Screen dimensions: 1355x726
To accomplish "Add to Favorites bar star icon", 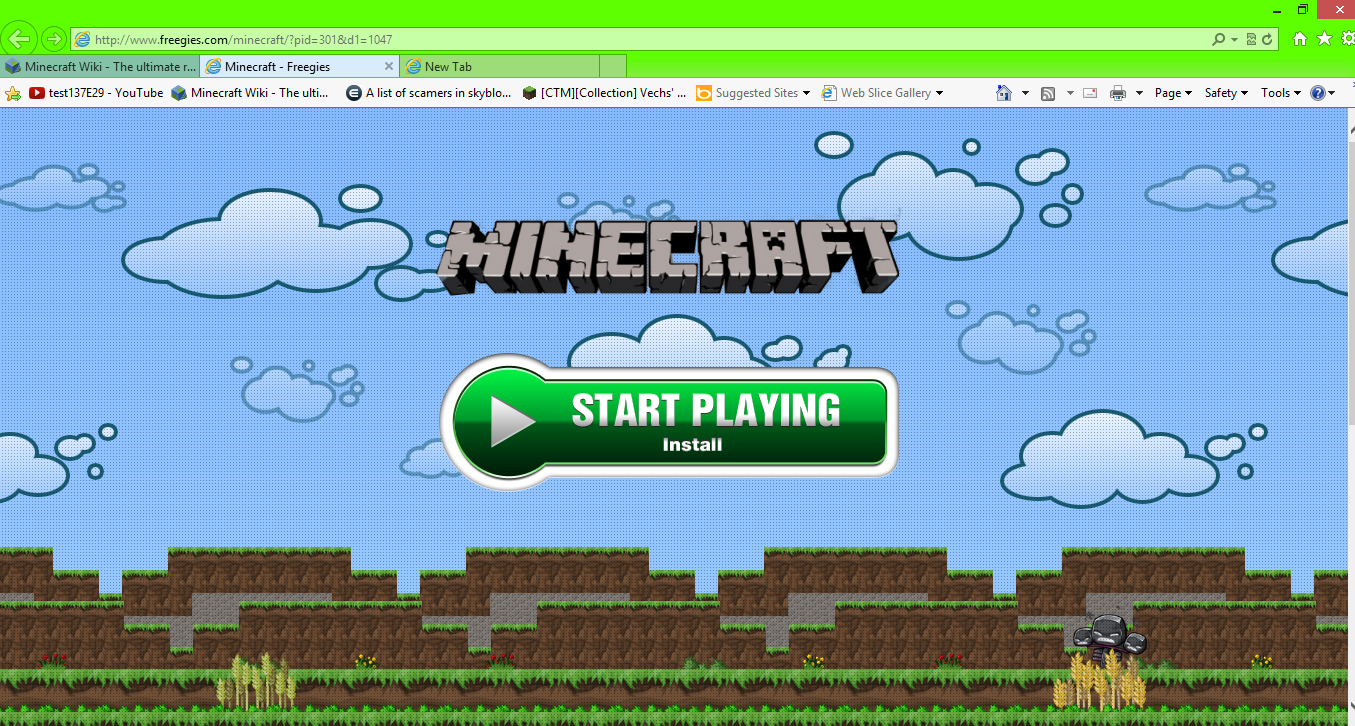I will tap(13, 93).
